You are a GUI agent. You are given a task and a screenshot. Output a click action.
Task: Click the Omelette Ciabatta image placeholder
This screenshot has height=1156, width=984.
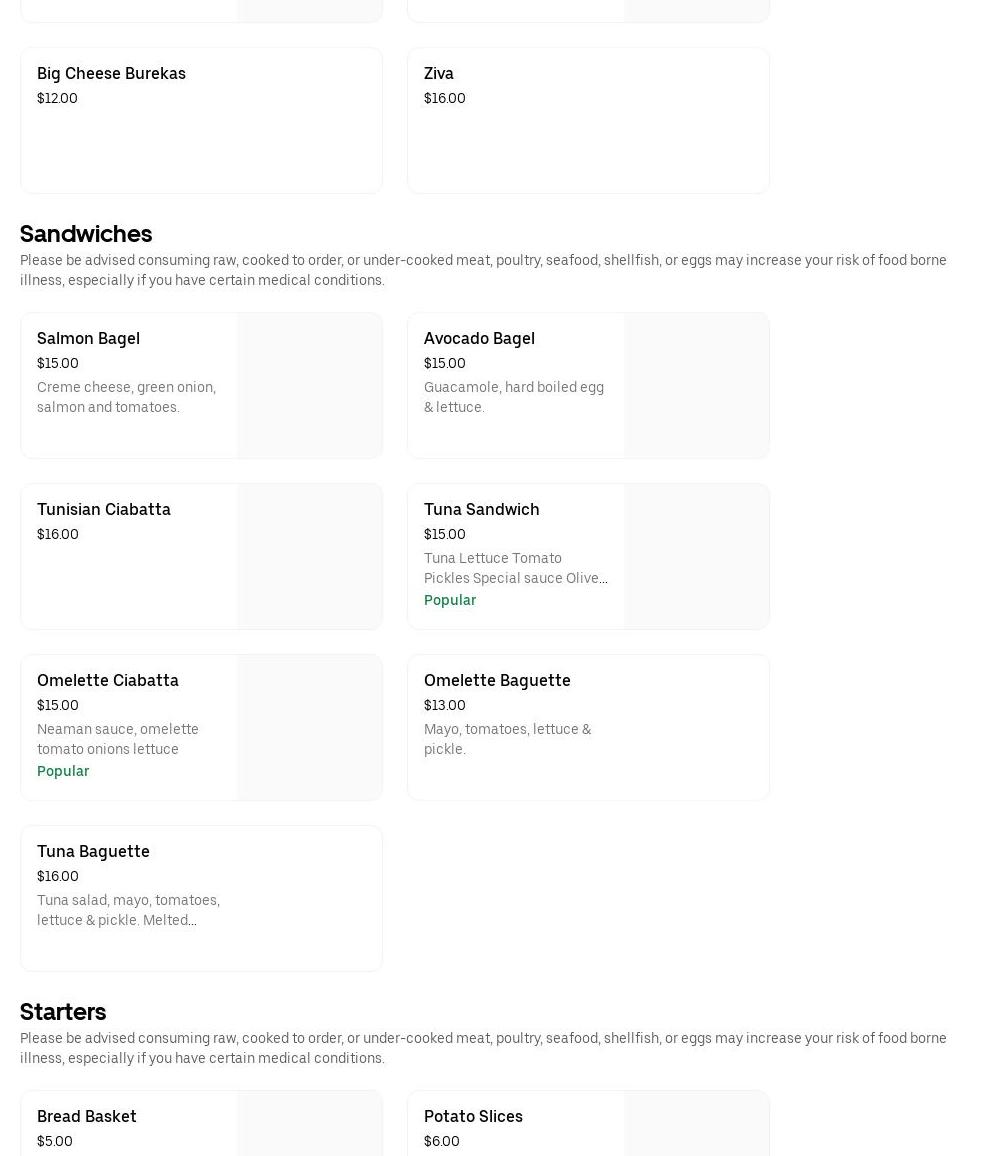pos(309,728)
